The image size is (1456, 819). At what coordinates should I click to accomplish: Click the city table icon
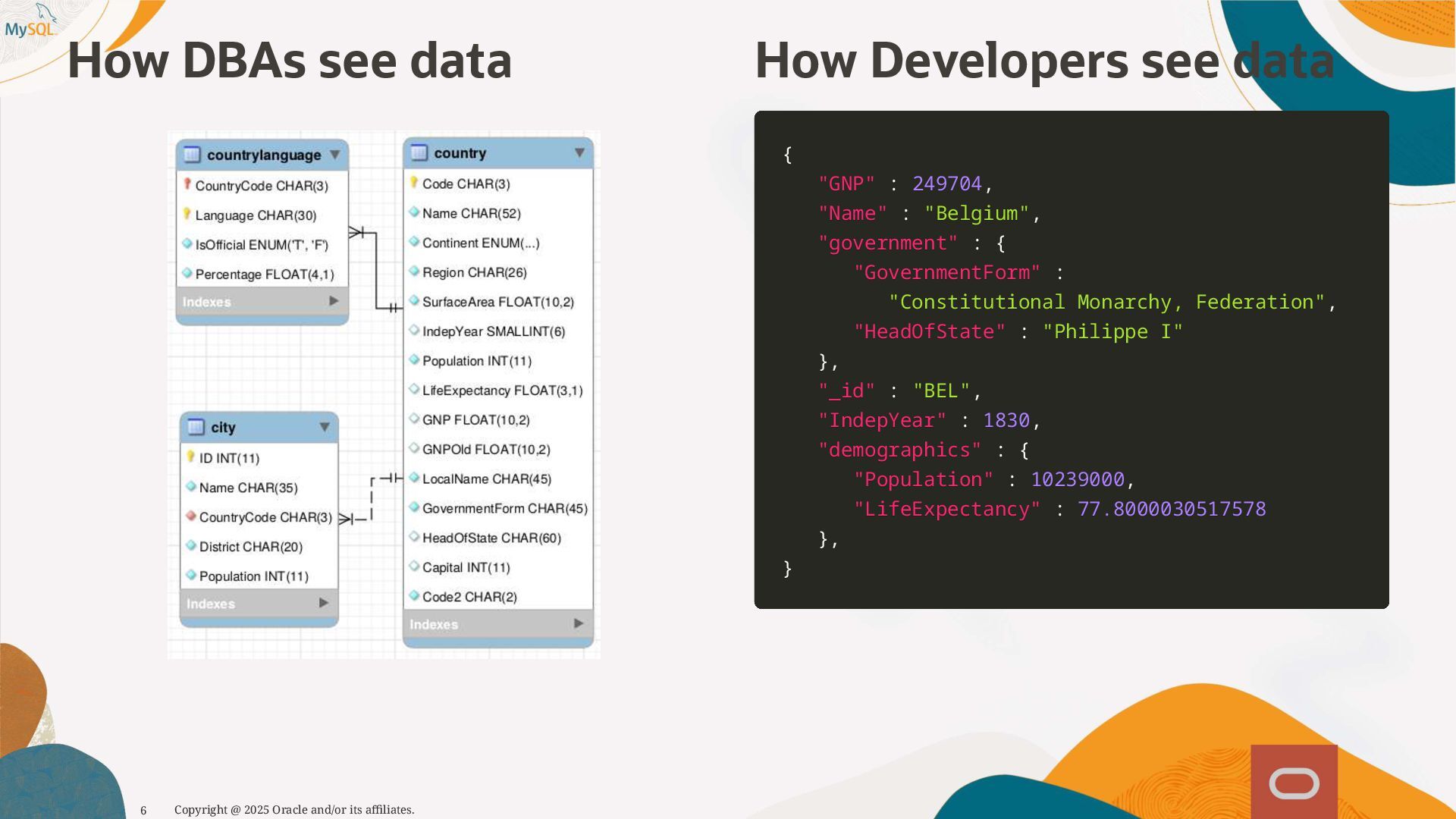pyautogui.click(x=196, y=427)
